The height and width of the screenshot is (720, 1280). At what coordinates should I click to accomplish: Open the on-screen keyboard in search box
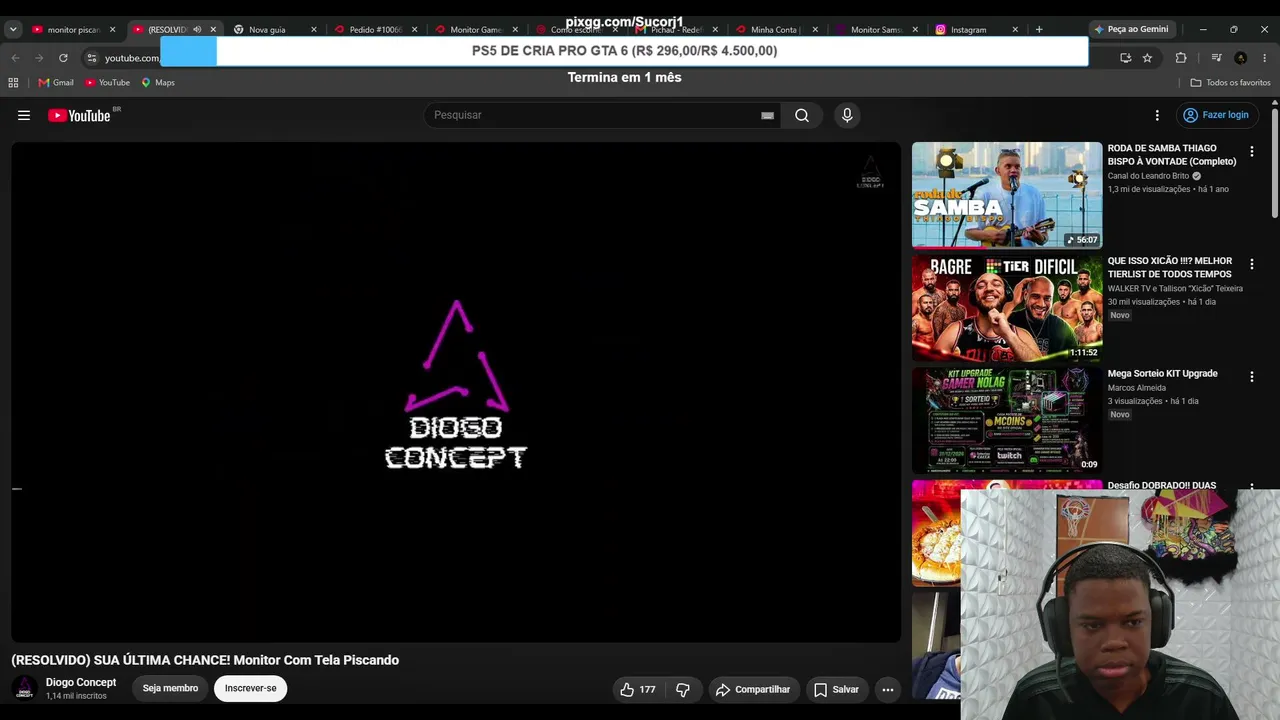pyautogui.click(x=767, y=115)
